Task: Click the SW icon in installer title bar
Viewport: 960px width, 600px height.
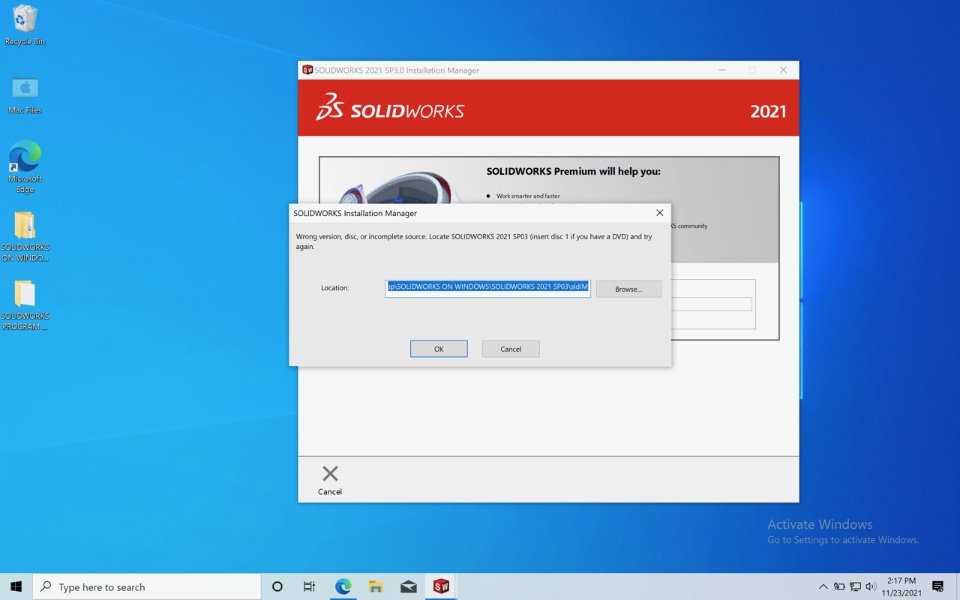Action: (x=307, y=70)
